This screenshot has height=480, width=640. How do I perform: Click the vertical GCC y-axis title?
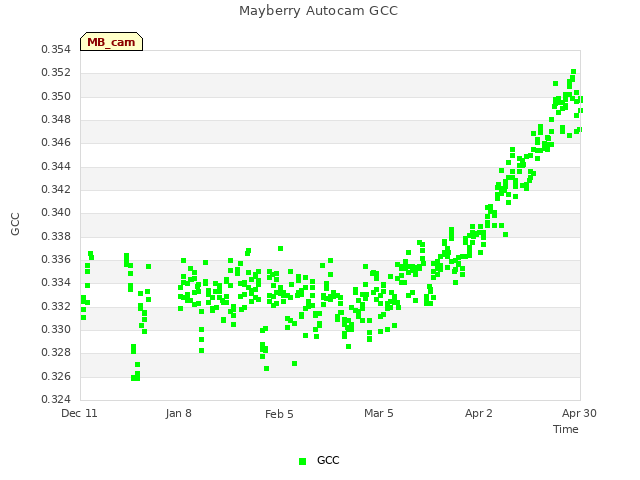15,224
